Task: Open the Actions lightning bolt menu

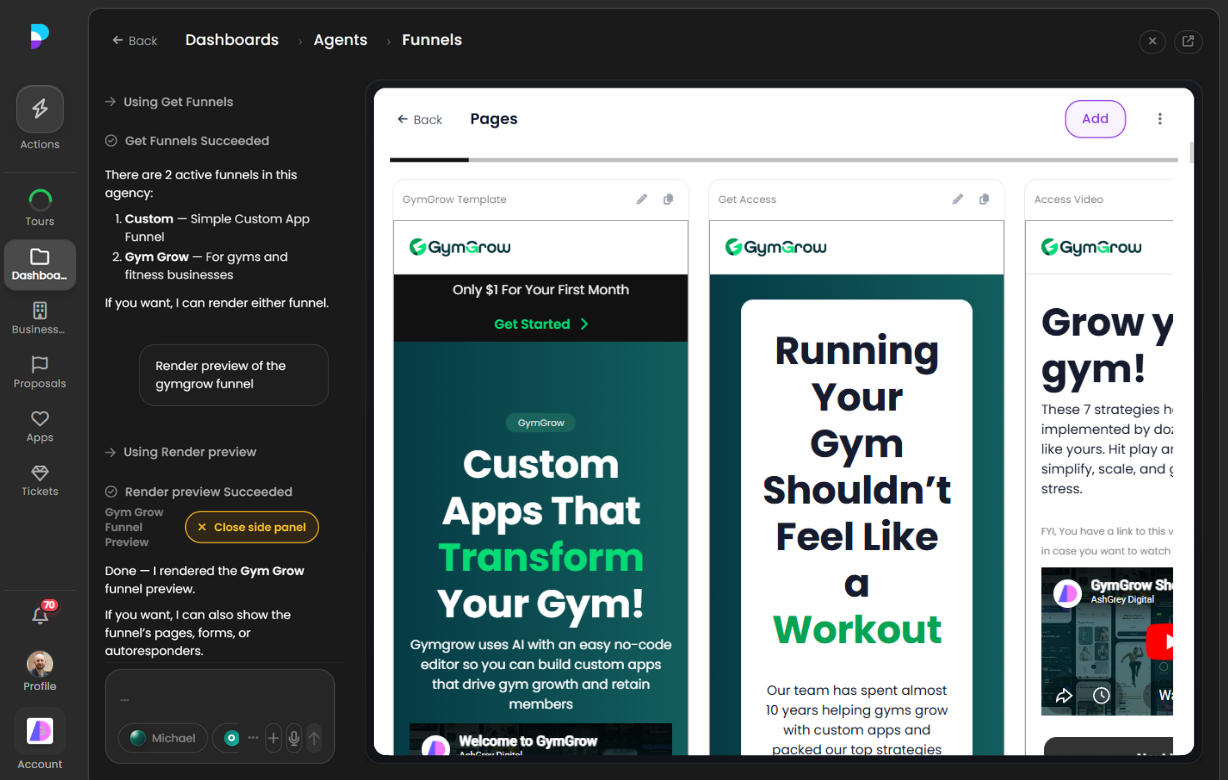Action: [40, 109]
